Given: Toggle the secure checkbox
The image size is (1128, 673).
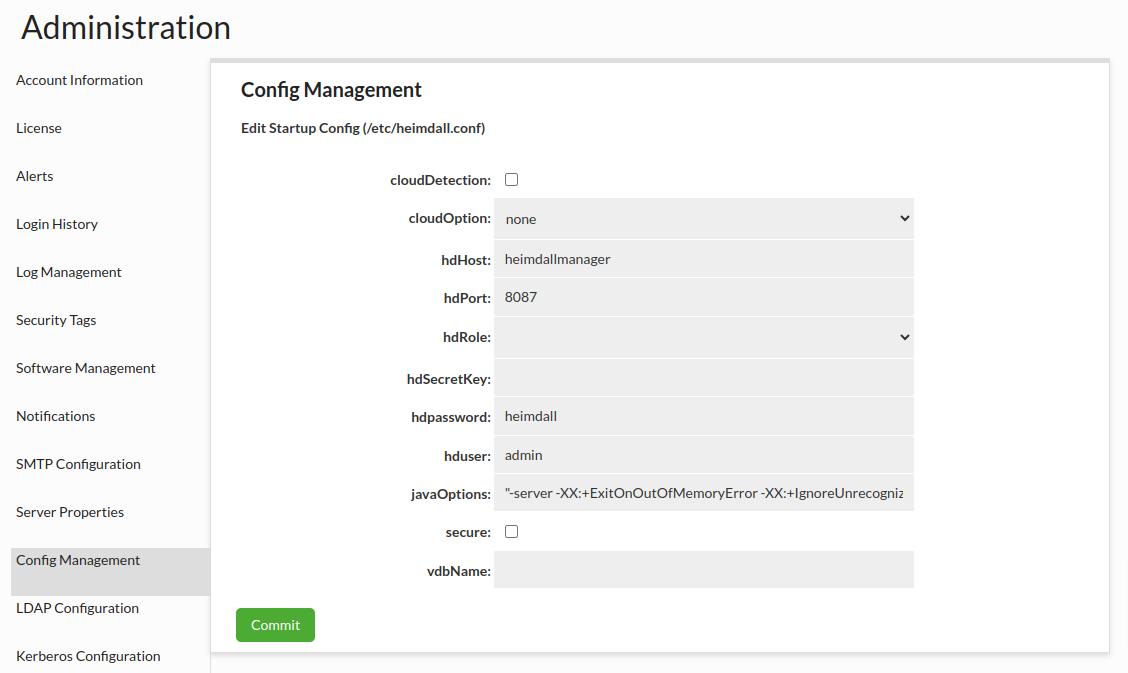Looking at the screenshot, I should point(511,532).
